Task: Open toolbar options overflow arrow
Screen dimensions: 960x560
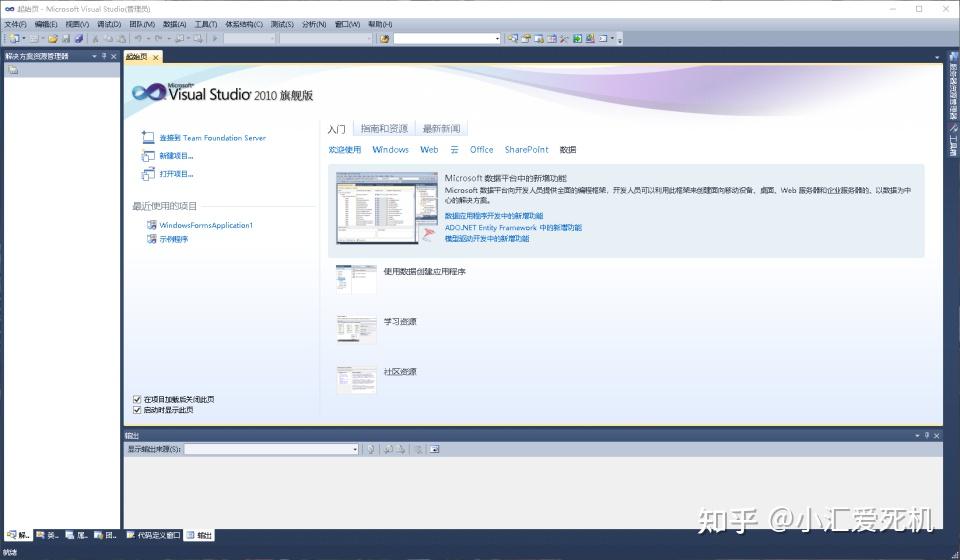Action: click(620, 40)
